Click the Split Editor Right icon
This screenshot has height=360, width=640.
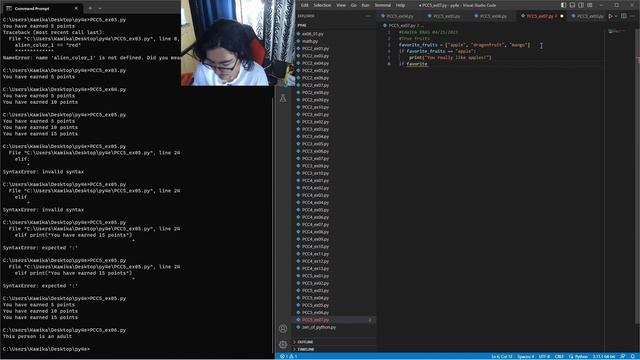pos(624,16)
